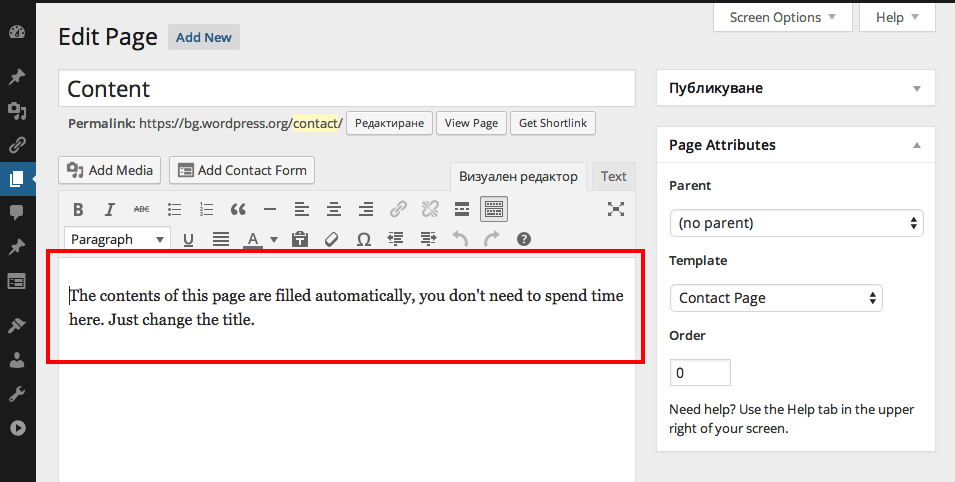This screenshot has height=482, width=955.
Task: Click the Add Media button
Action: pyautogui.click(x=110, y=170)
